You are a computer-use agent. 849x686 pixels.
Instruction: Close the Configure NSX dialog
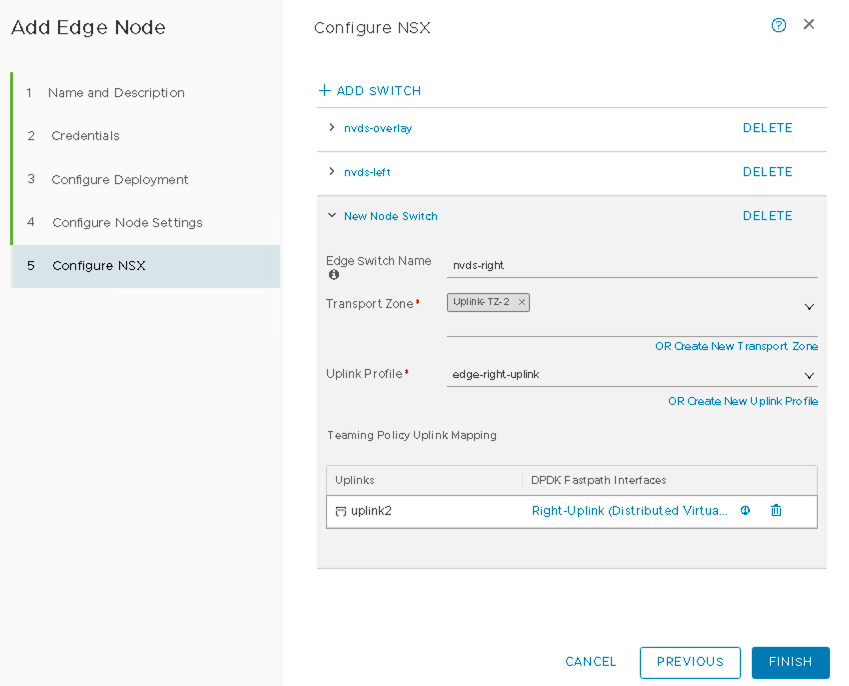tap(809, 25)
